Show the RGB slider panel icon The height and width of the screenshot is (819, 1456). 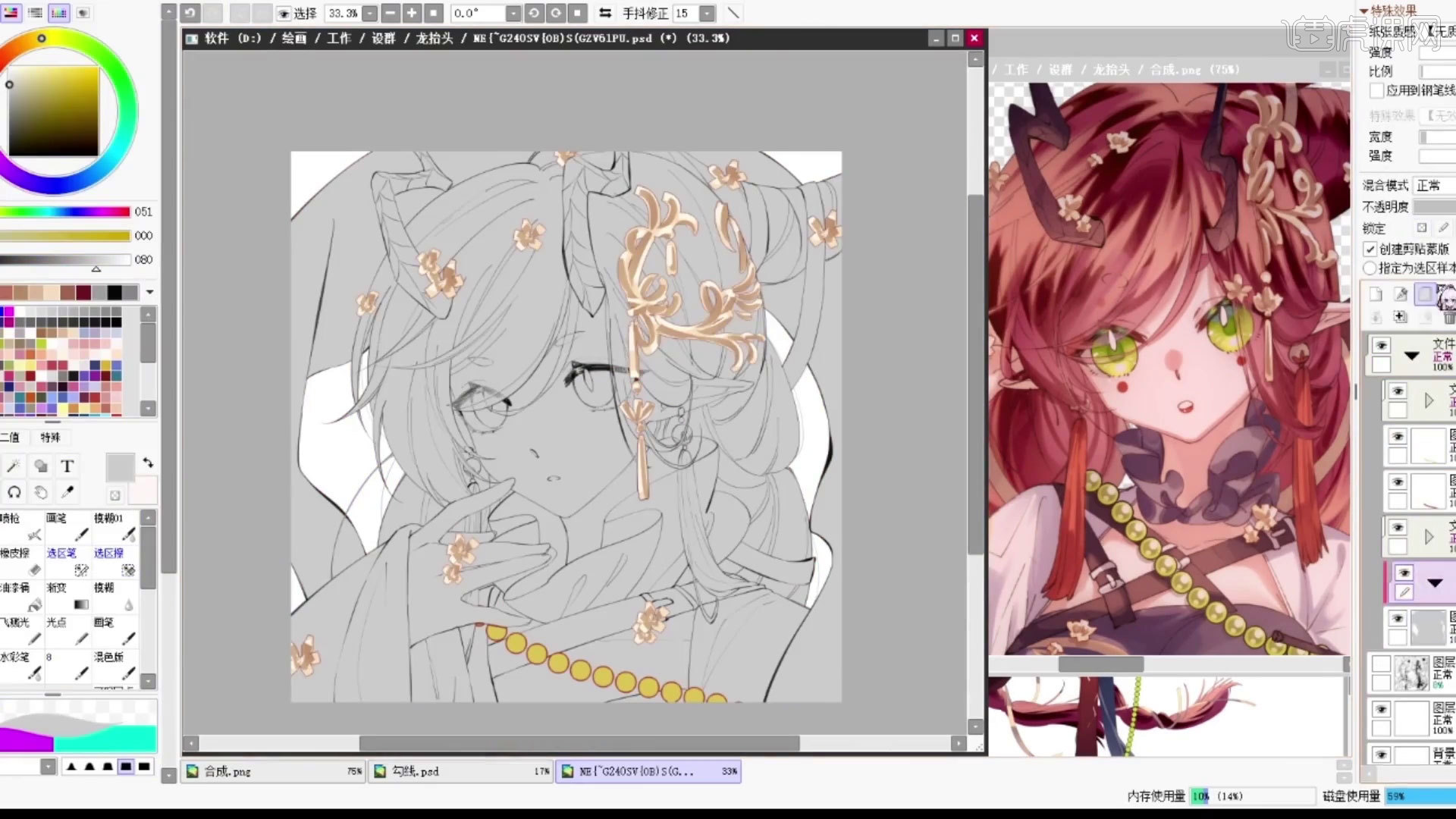(35, 13)
